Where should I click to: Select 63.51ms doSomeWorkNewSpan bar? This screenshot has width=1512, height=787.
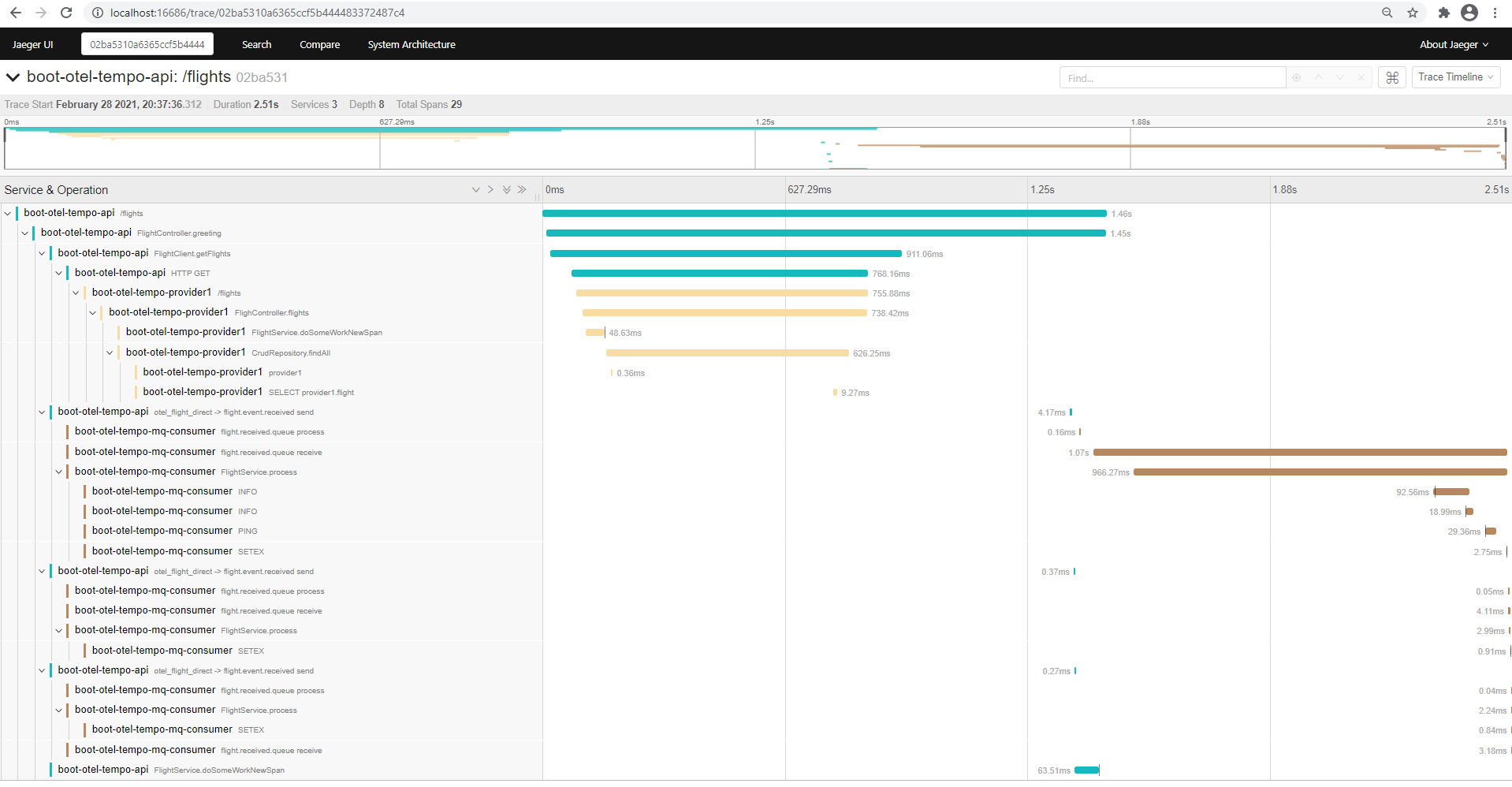point(1086,770)
